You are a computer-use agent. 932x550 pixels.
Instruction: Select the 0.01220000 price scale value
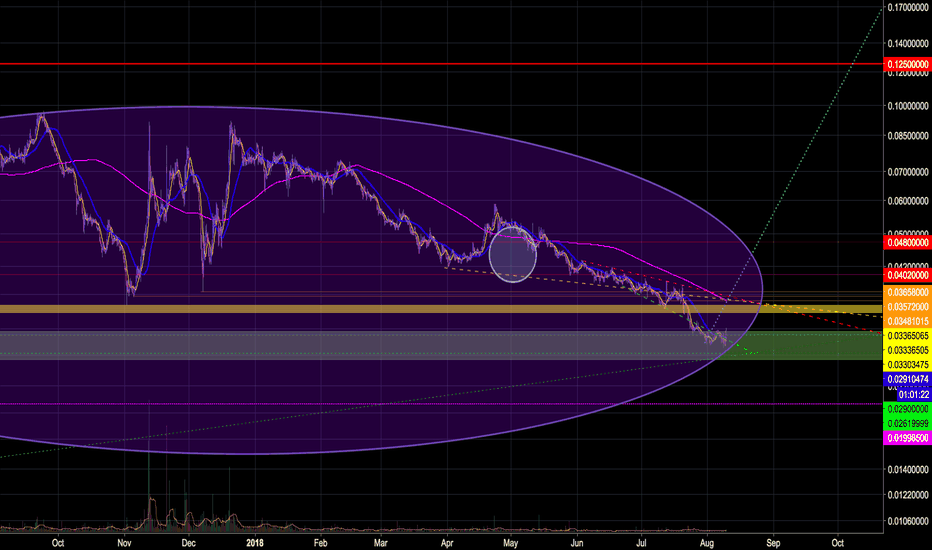click(x=908, y=495)
